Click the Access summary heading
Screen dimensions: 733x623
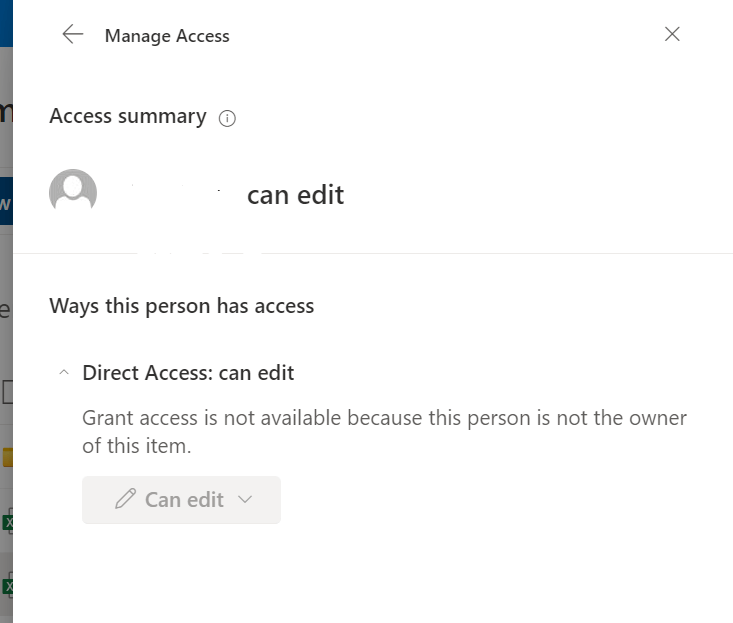pyautogui.click(x=127, y=116)
